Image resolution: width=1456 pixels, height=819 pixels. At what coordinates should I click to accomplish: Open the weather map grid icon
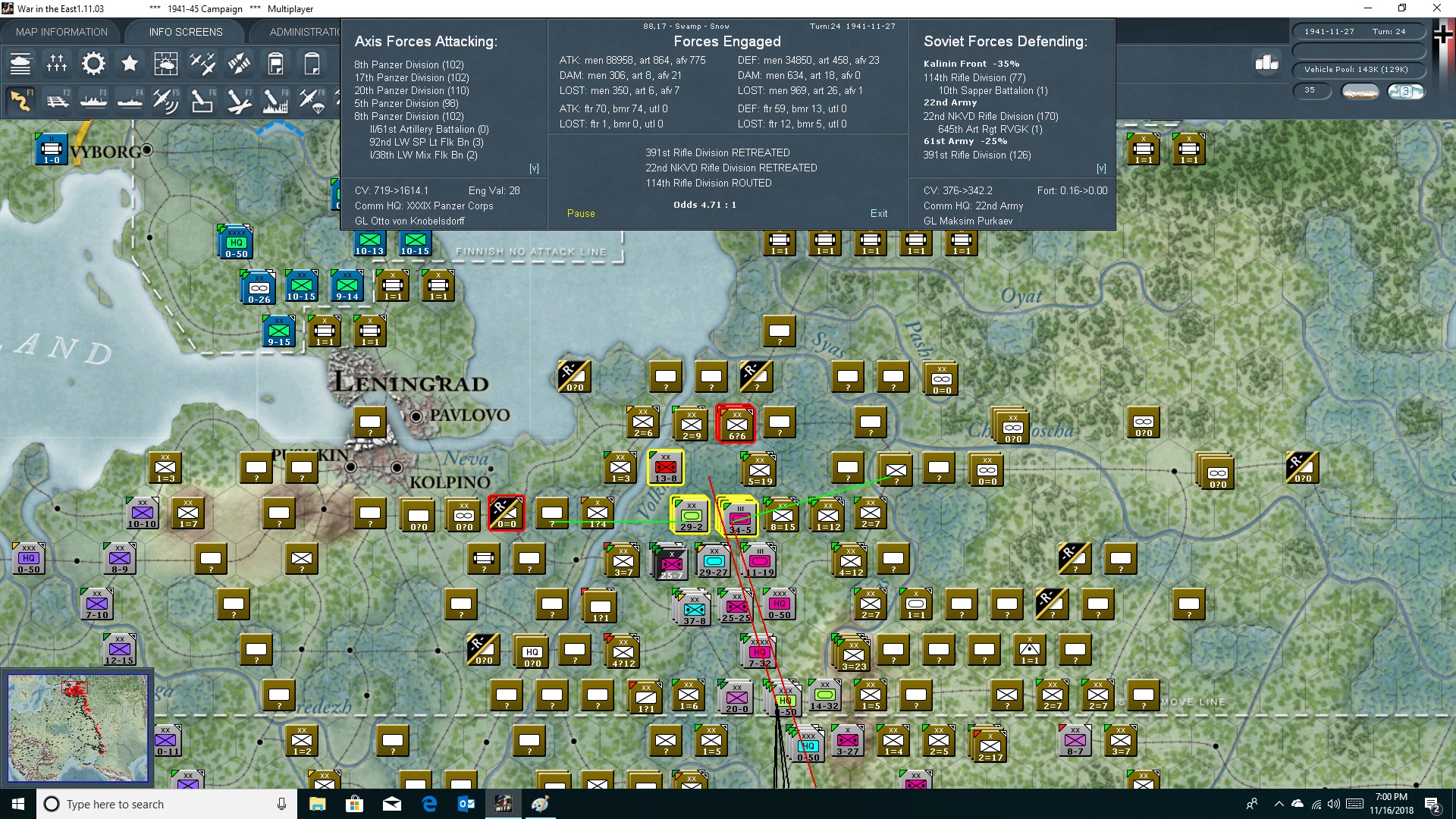click(166, 64)
